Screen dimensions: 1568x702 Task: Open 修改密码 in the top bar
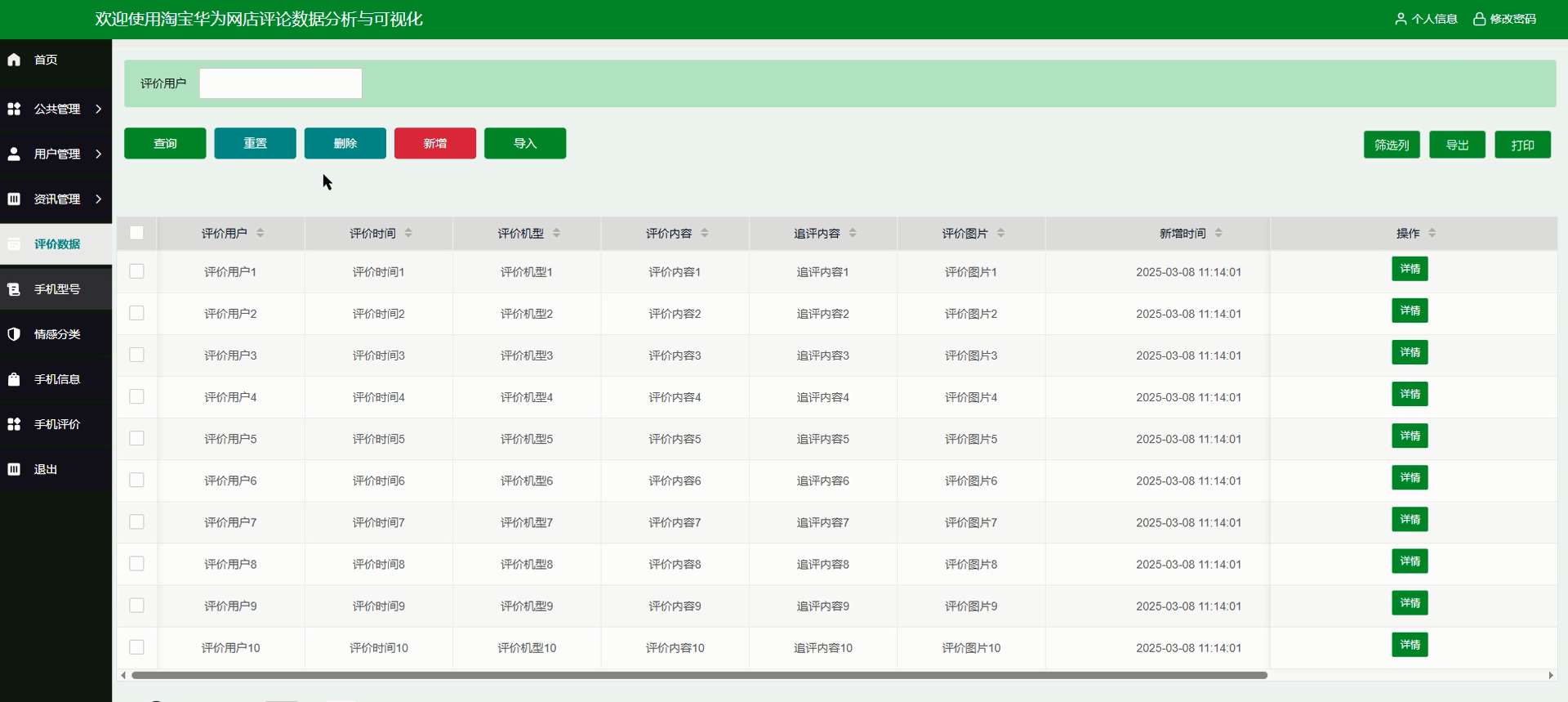click(1504, 19)
